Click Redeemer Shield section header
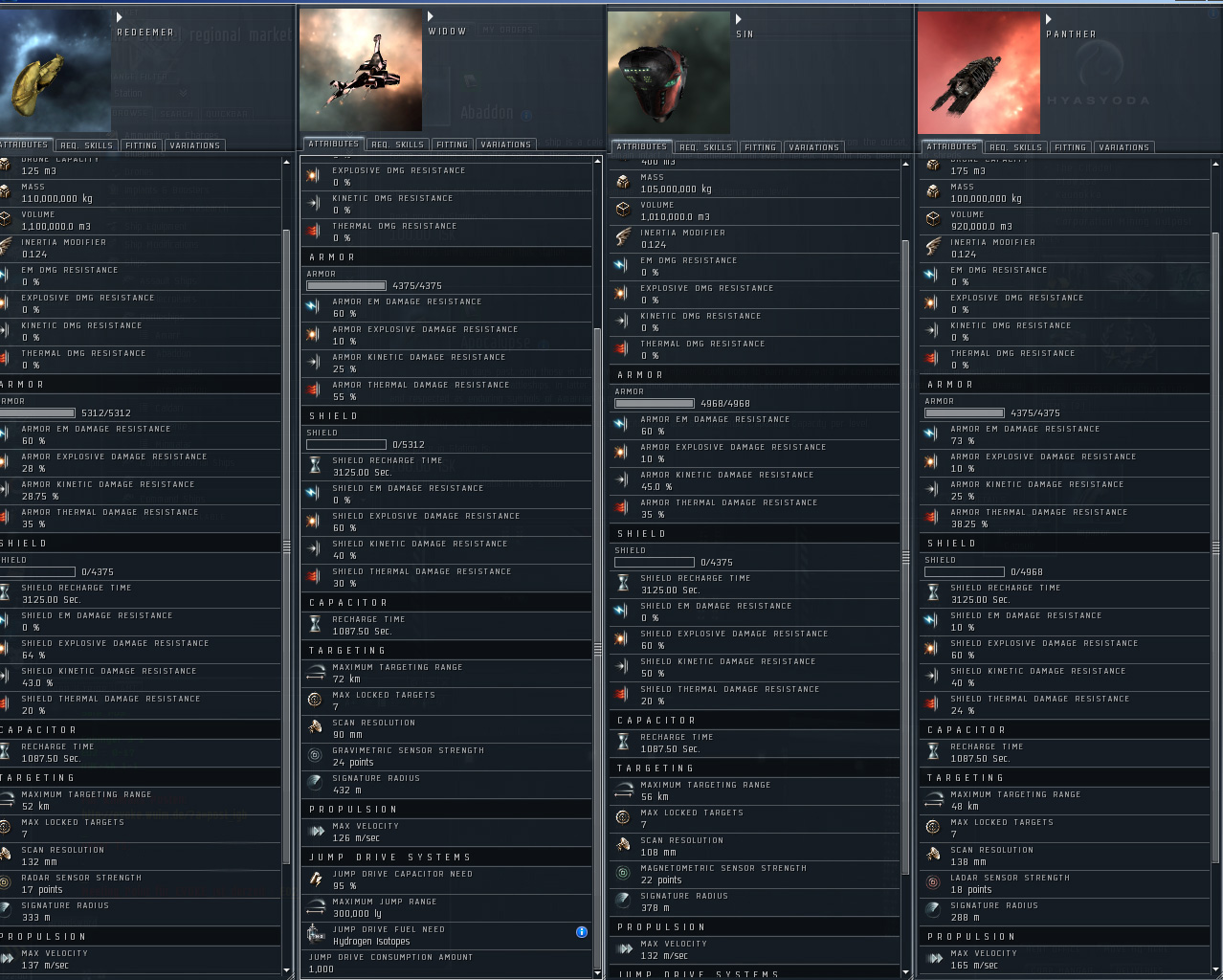 click(140, 544)
